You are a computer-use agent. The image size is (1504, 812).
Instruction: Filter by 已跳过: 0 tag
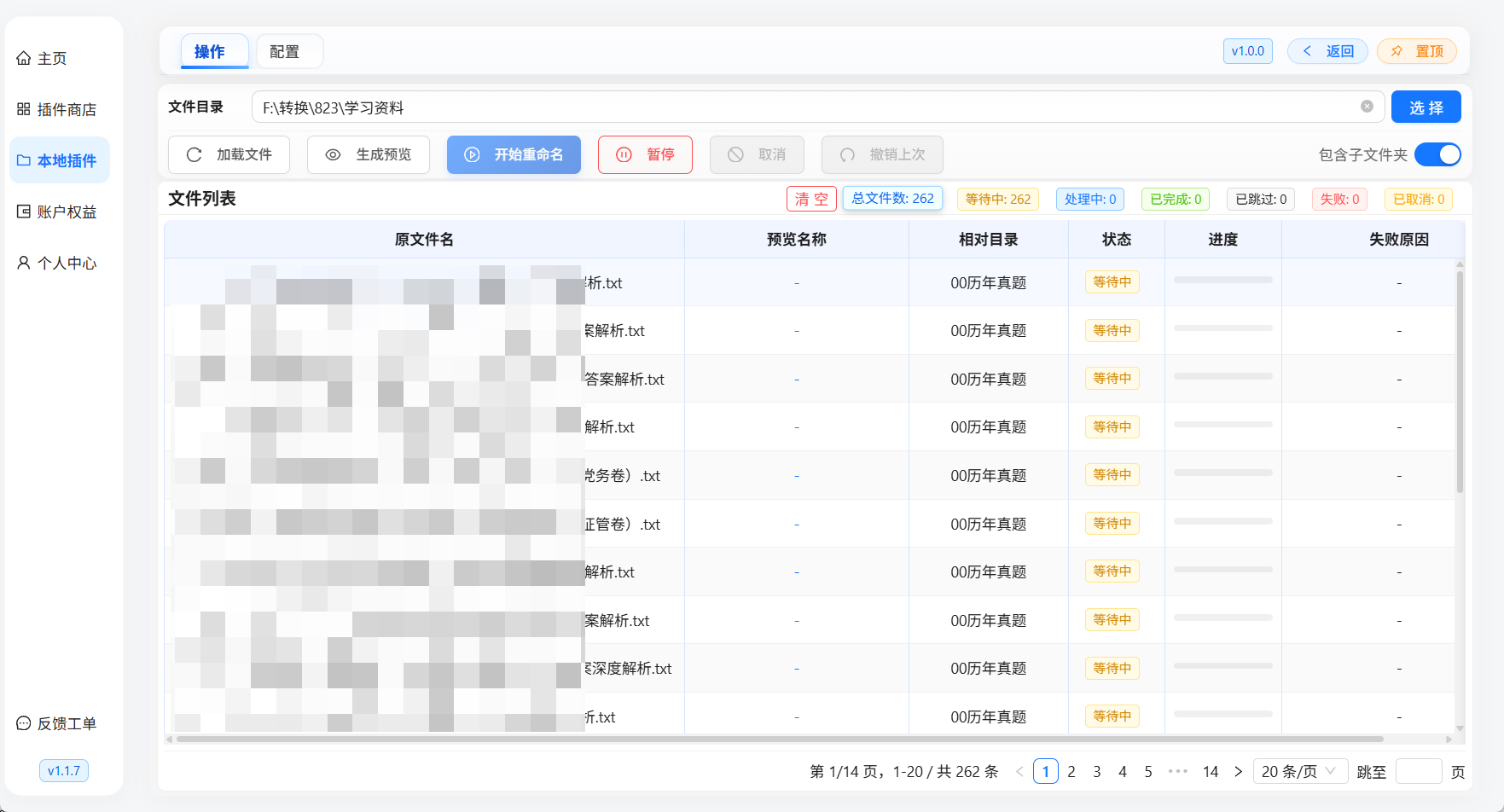click(x=1261, y=199)
